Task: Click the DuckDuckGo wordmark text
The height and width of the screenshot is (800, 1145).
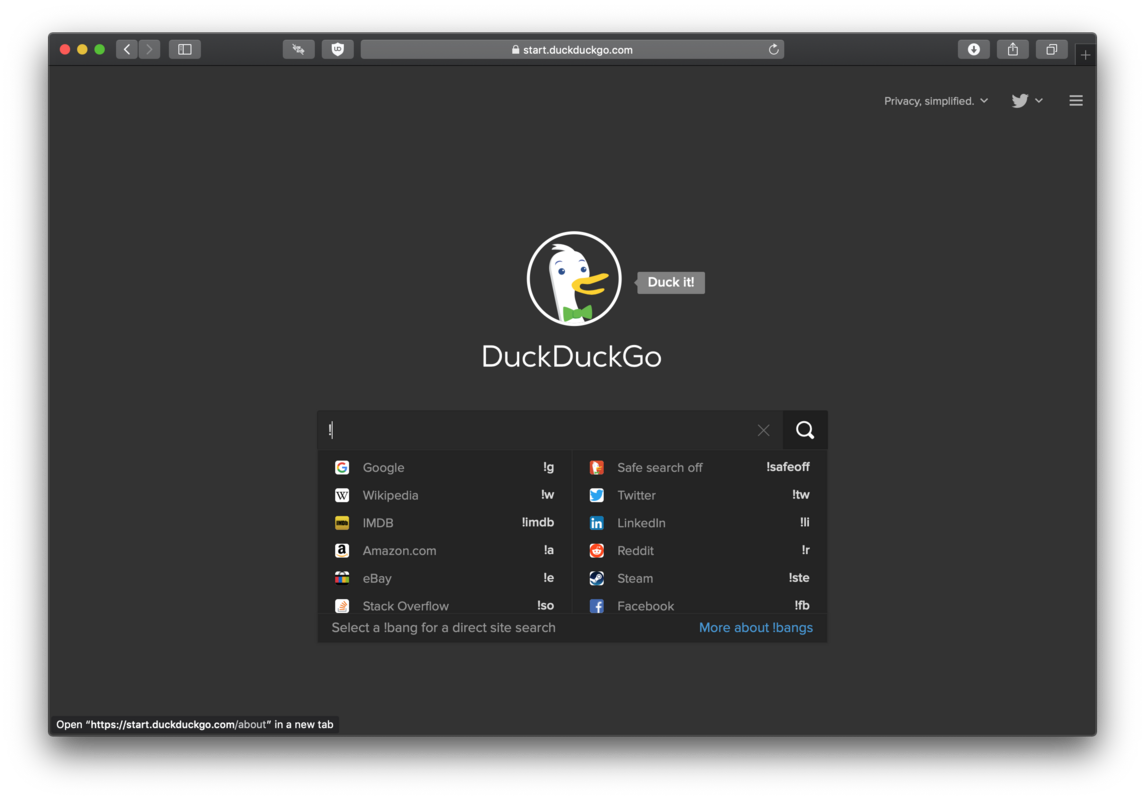Action: click(572, 356)
